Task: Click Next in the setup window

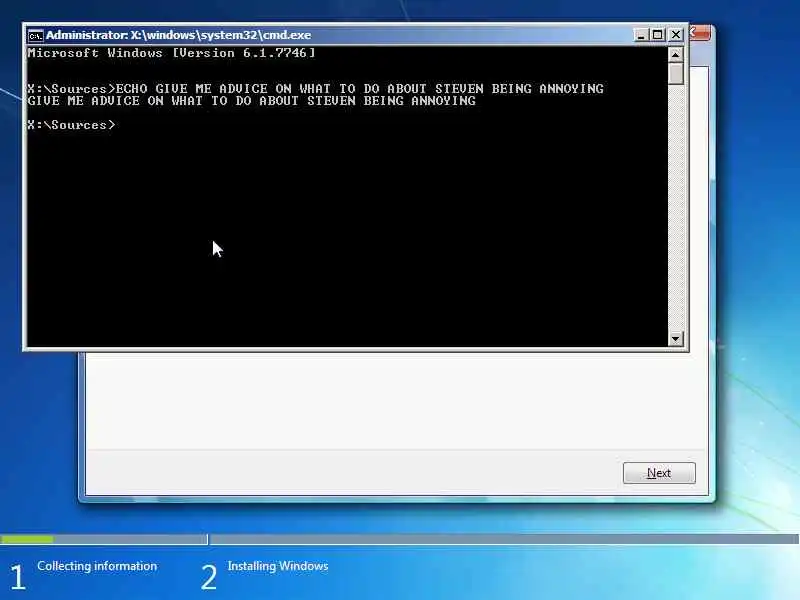Action: coord(659,473)
